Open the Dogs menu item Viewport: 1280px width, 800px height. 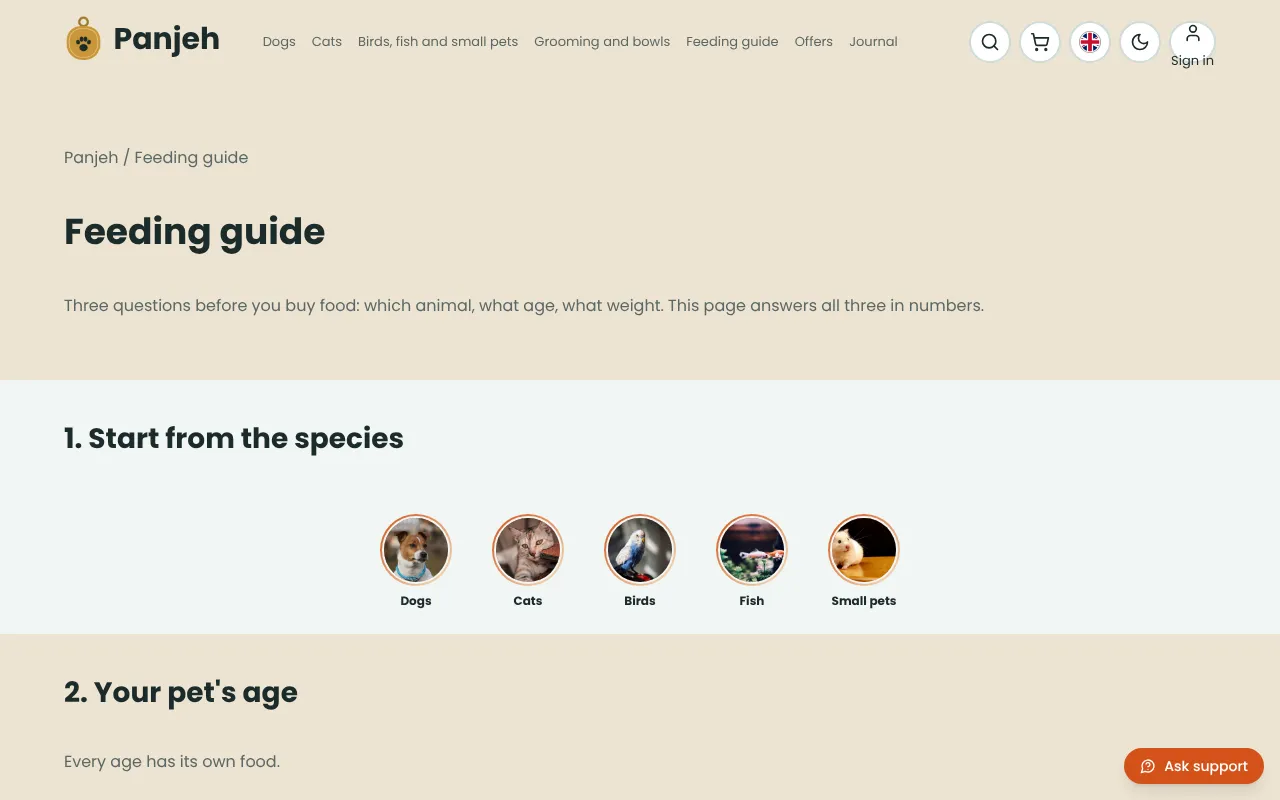click(x=279, y=42)
